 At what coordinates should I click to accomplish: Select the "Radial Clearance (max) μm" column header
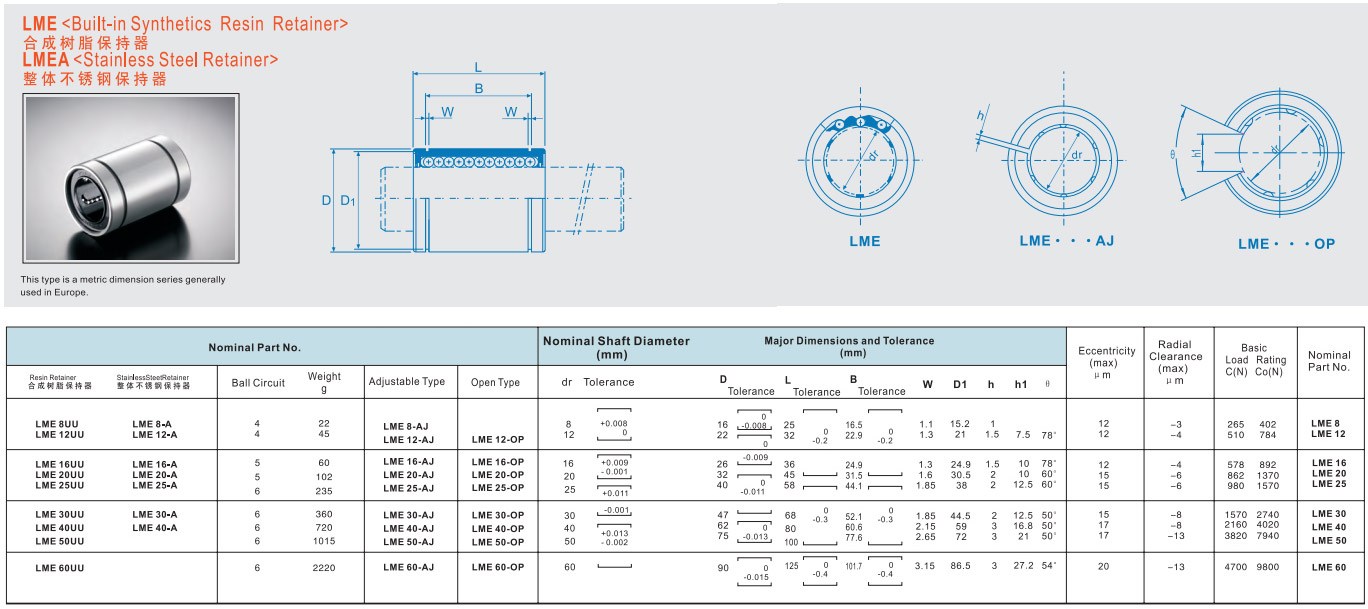point(1176,362)
